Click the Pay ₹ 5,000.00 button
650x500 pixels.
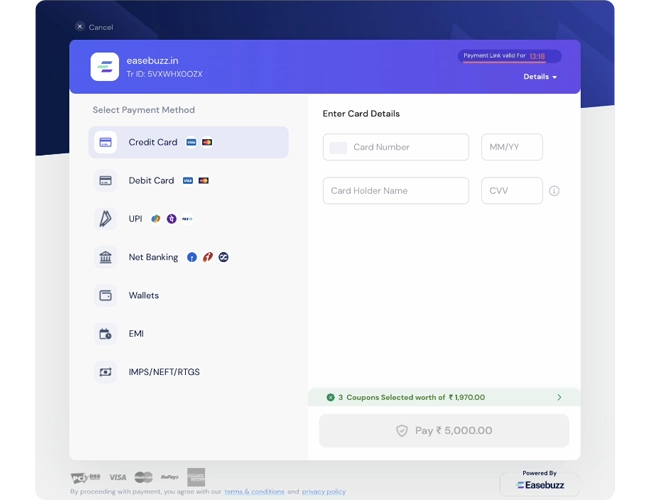pos(444,430)
